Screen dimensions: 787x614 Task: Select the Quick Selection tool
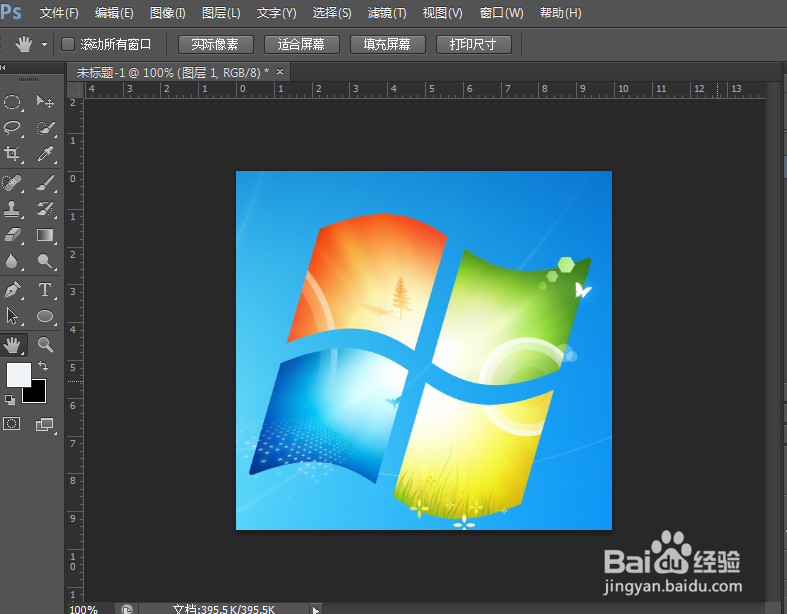coord(45,128)
